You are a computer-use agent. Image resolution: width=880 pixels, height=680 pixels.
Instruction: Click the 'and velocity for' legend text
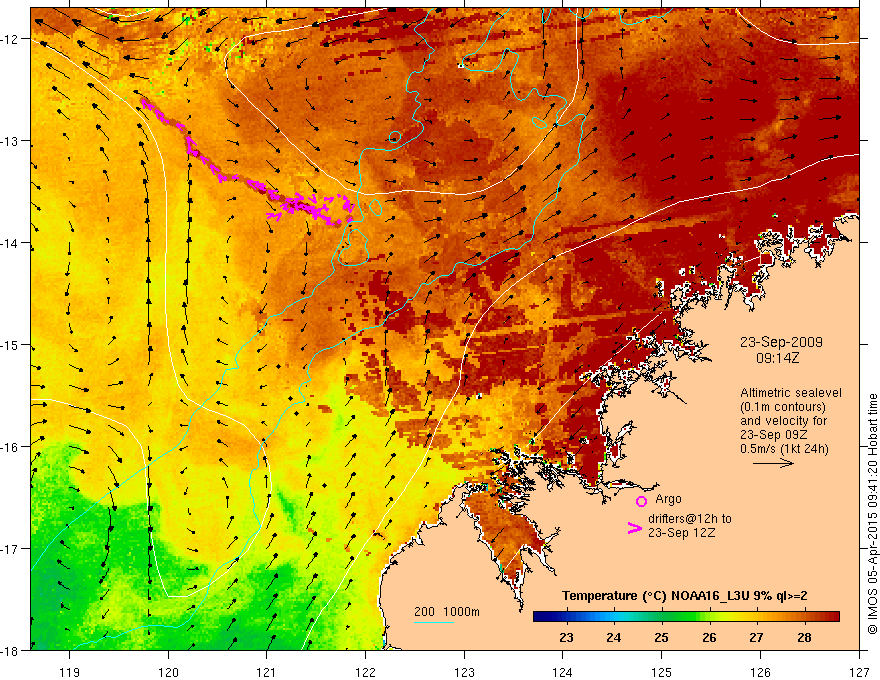point(783,421)
